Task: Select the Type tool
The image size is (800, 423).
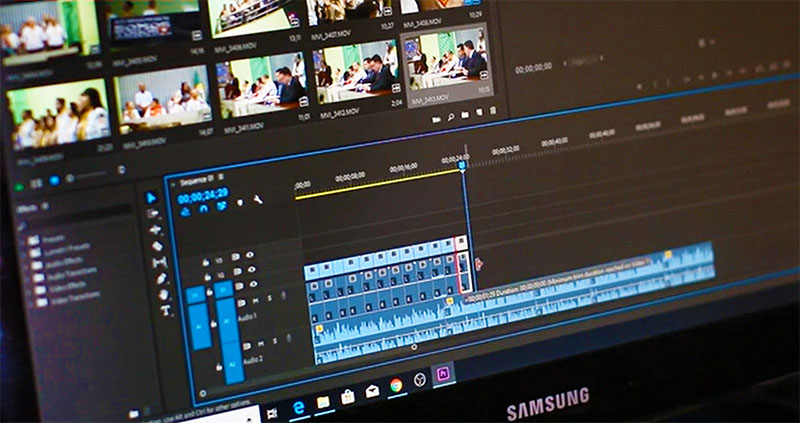Action: click(x=165, y=311)
